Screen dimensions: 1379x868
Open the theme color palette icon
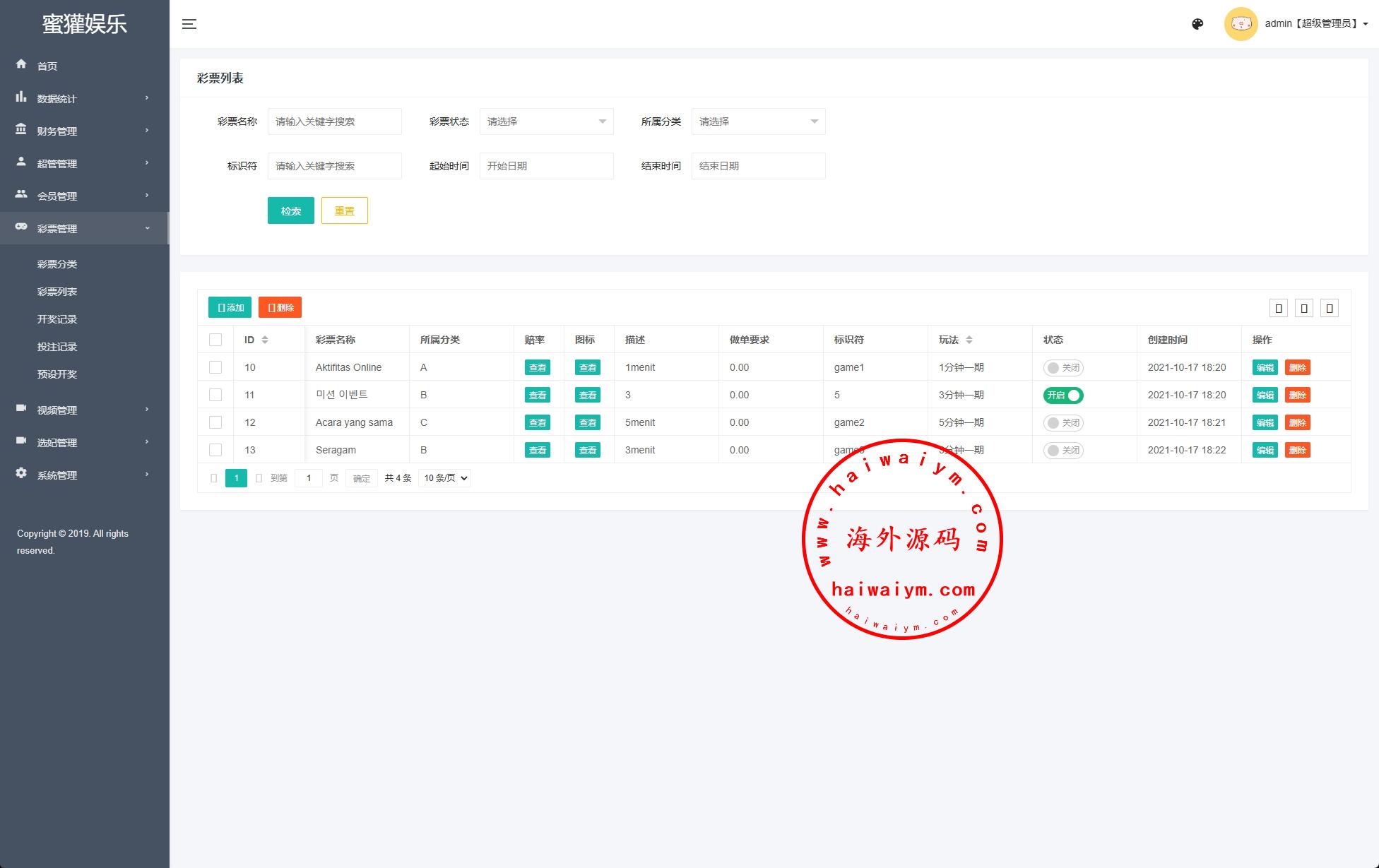pyautogui.click(x=1197, y=24)
